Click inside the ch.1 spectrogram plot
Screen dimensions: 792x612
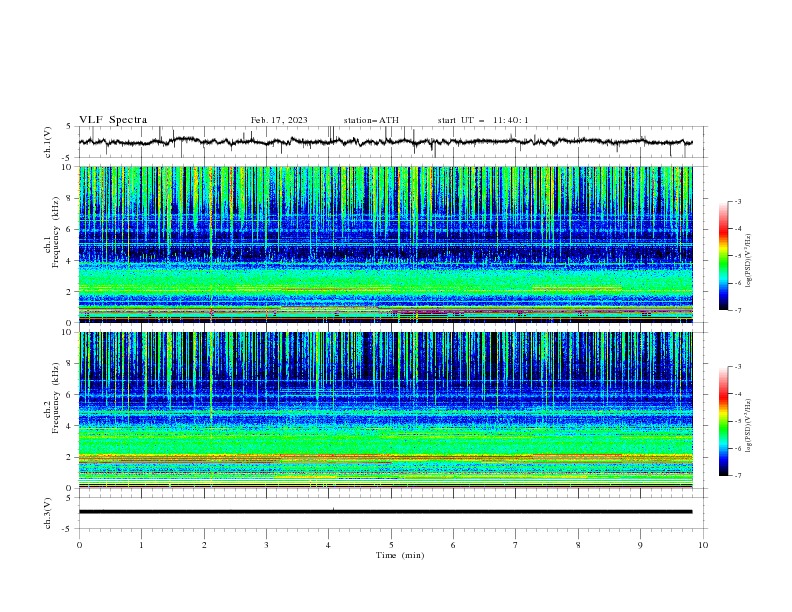coord(385,244)
